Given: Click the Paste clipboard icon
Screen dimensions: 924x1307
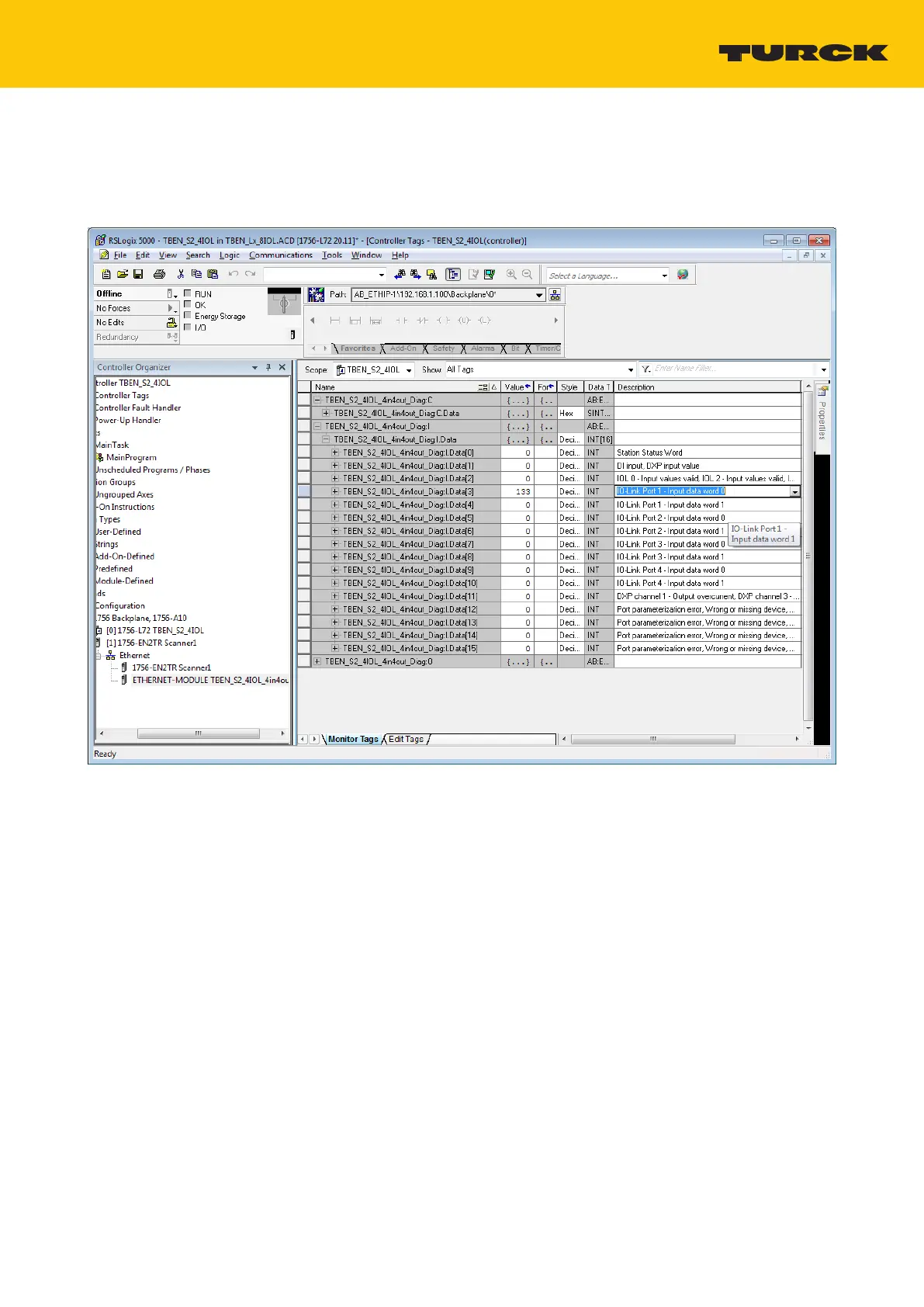Looking at the screenshot, I should 213,274.
